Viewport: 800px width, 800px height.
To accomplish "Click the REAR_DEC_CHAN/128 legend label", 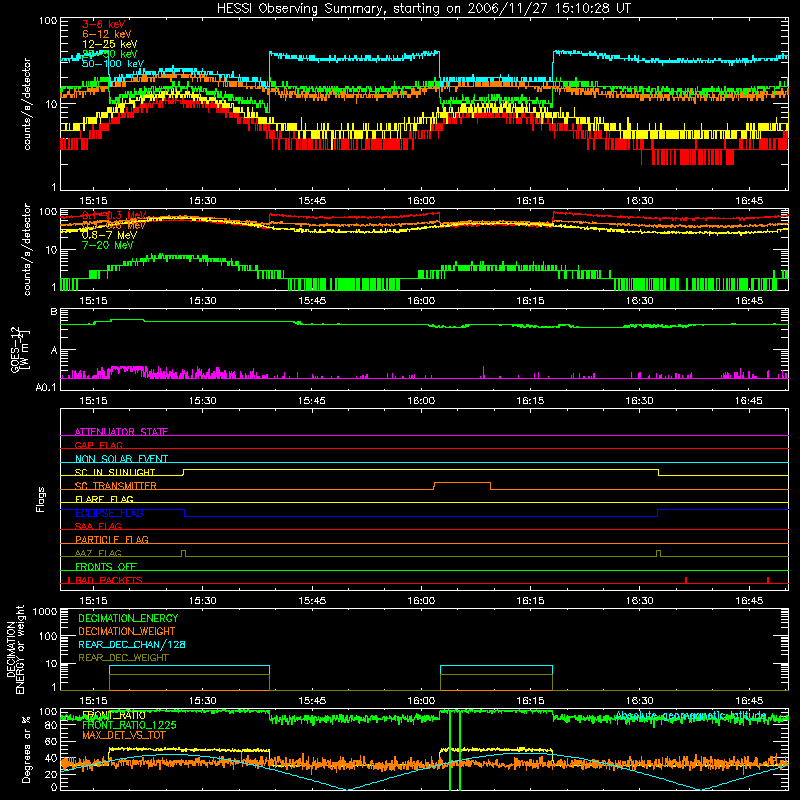I will (132, 644).
